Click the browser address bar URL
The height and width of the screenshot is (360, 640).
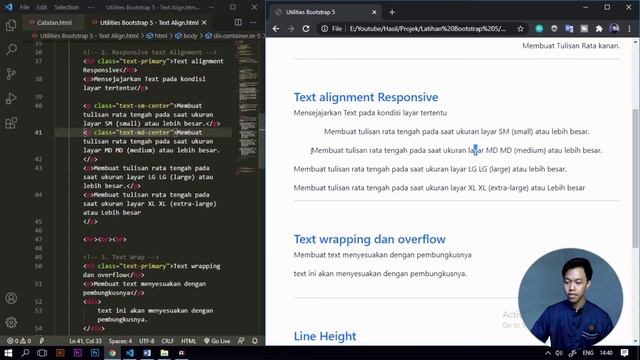coord(427,29)
